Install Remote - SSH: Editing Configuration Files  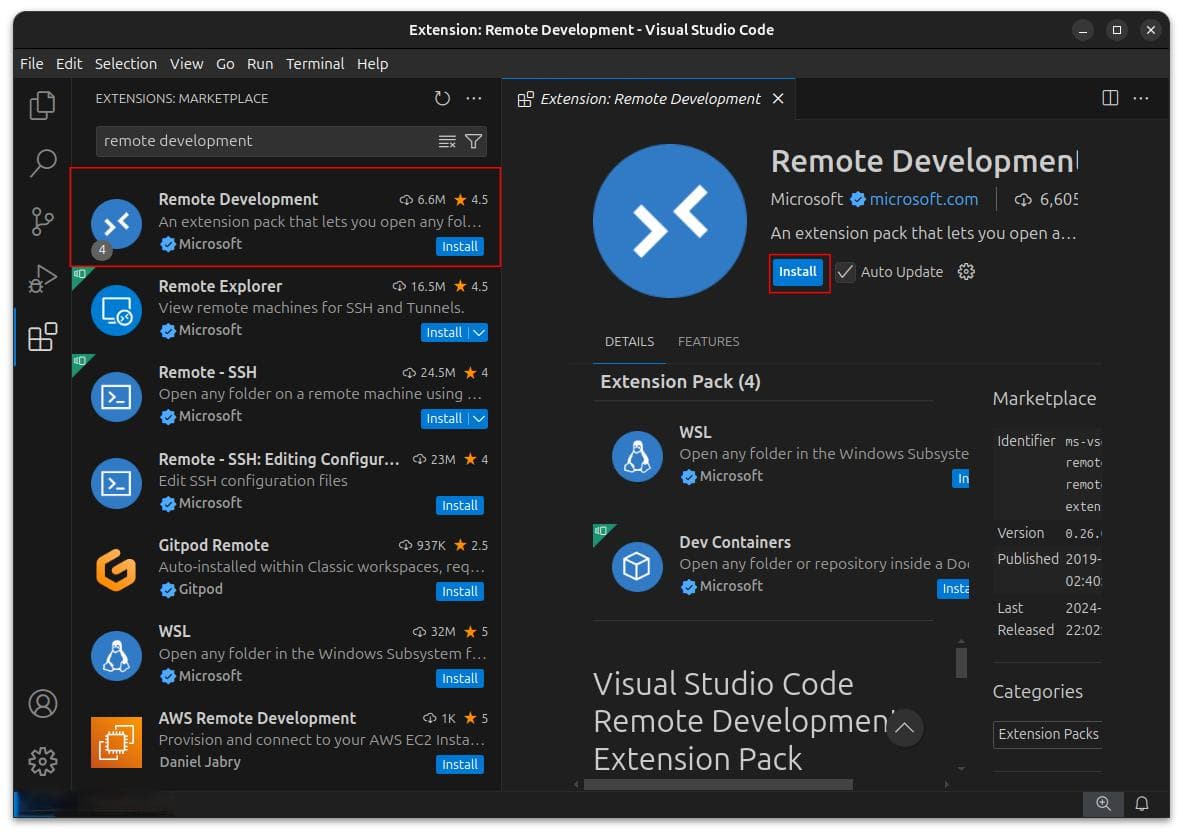pos(459,506)
